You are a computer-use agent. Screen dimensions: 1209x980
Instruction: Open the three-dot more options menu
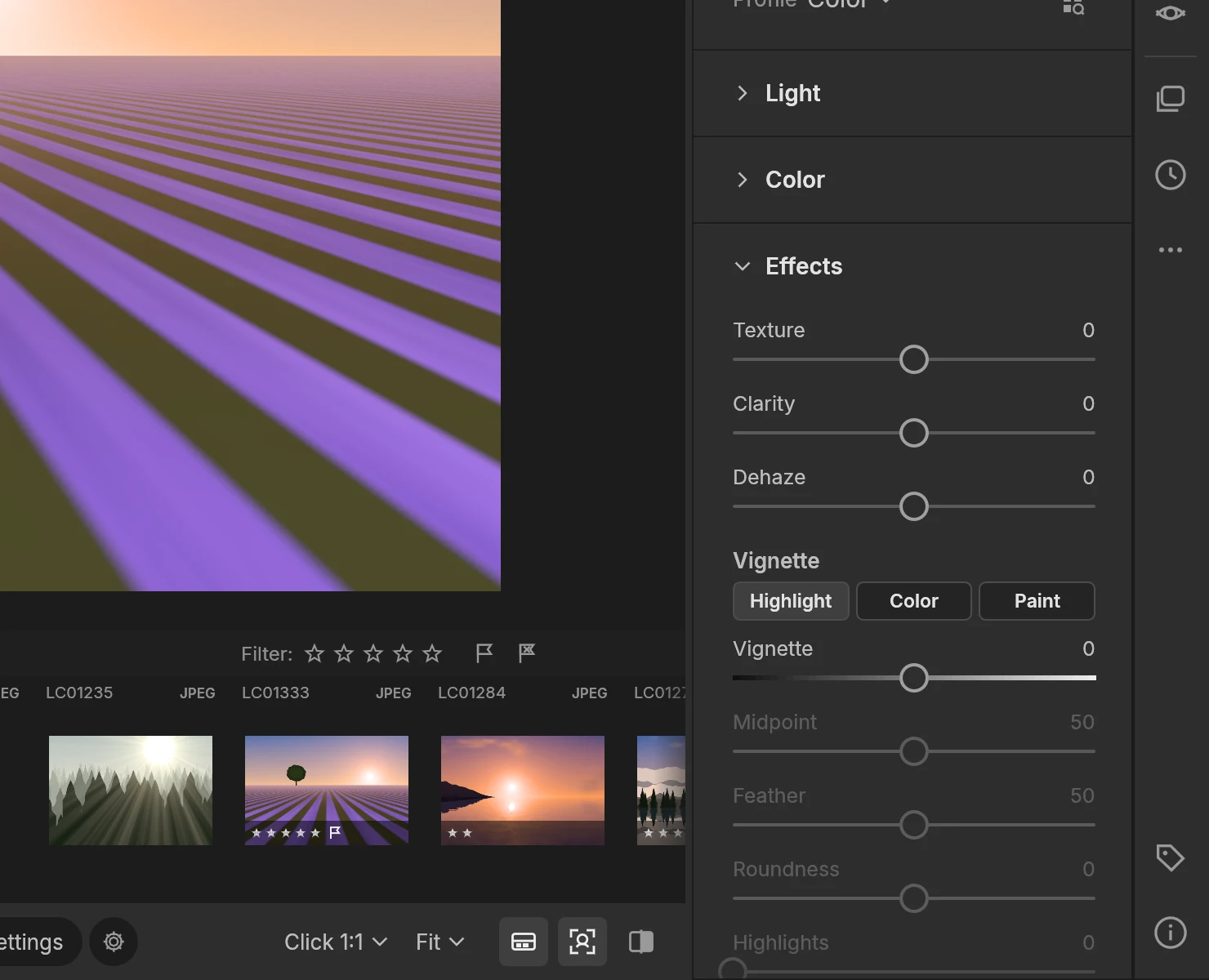(1171, 250)
